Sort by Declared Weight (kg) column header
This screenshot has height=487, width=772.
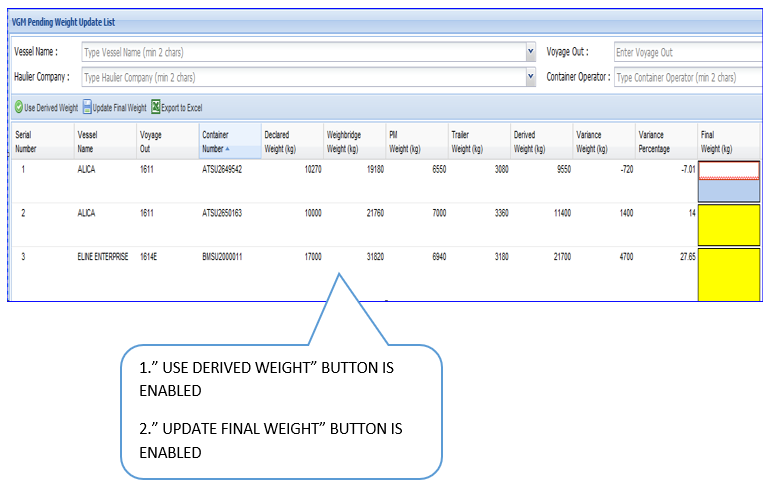tap(292, 141)
